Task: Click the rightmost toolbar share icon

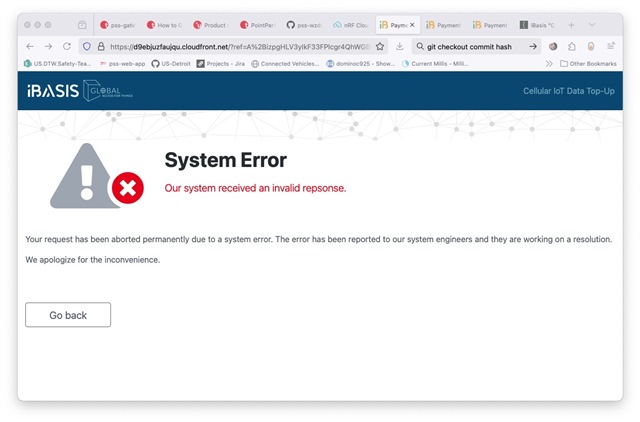Action: [x=611, y=46]
